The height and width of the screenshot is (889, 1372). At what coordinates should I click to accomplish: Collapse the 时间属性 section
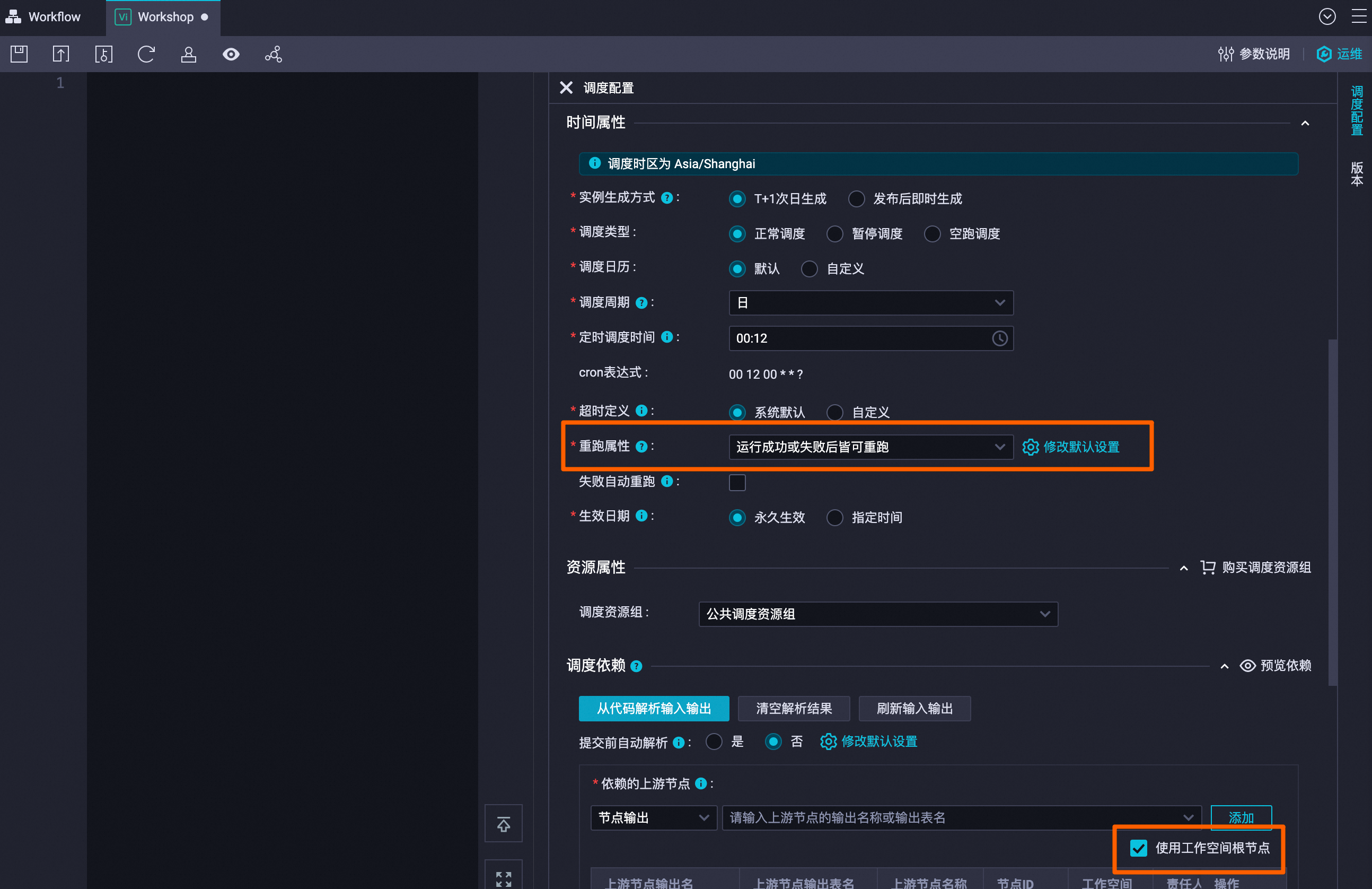tap(1305, 123)
